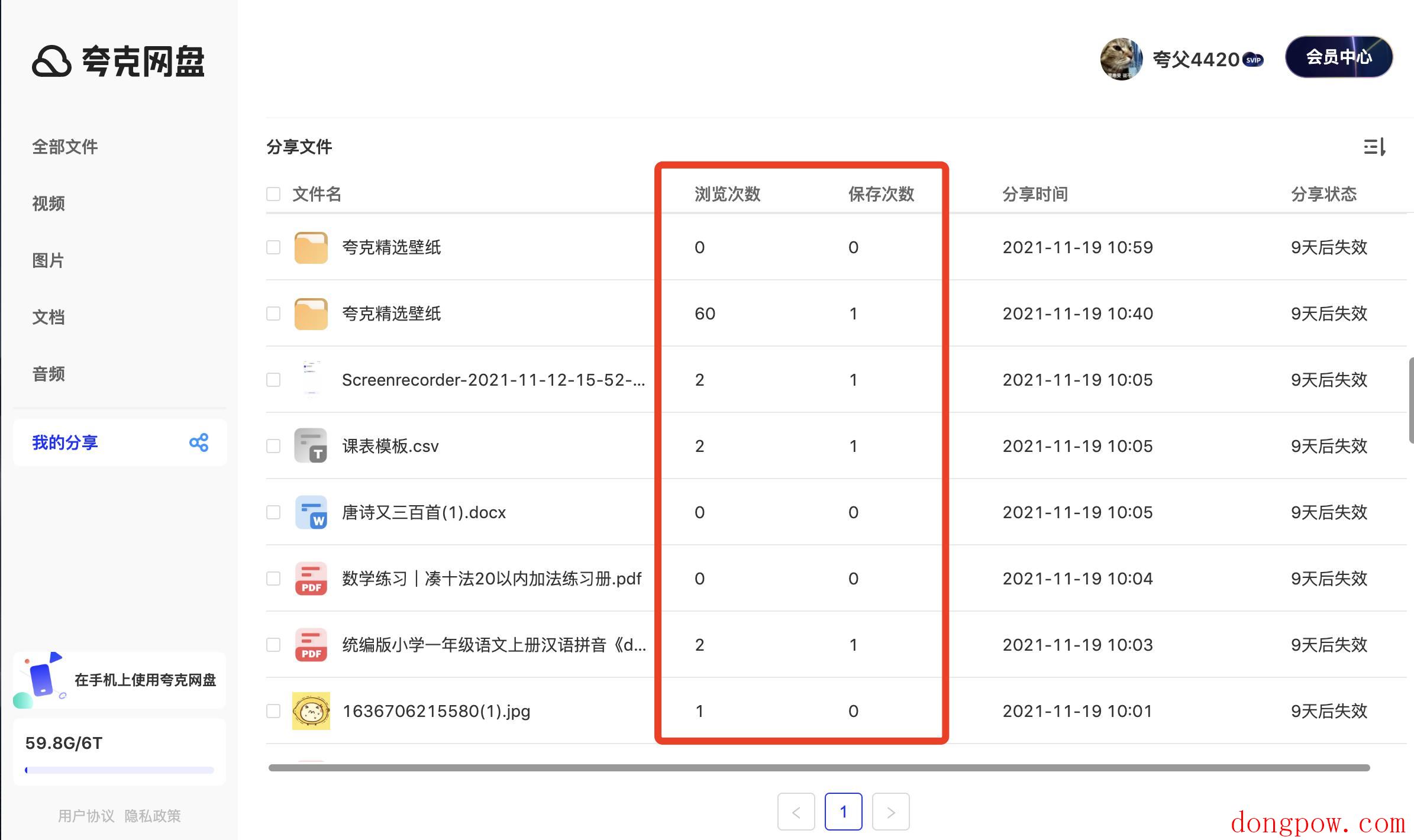Viewport: 1414px width, 840px height.
Task: Click folder icon in row with 60 views
Action: (x=311, y=314)
